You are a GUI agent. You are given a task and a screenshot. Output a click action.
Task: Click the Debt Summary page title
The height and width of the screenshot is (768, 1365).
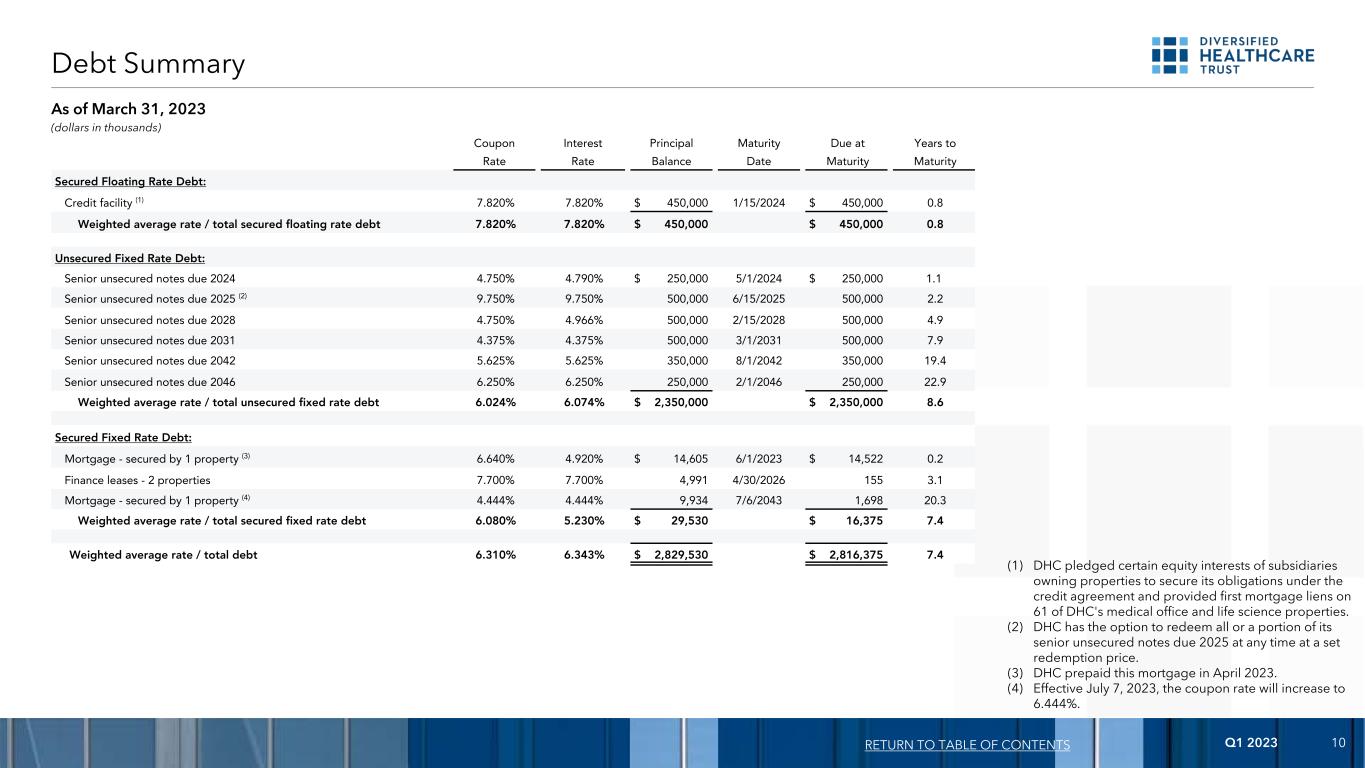point(148,65)
